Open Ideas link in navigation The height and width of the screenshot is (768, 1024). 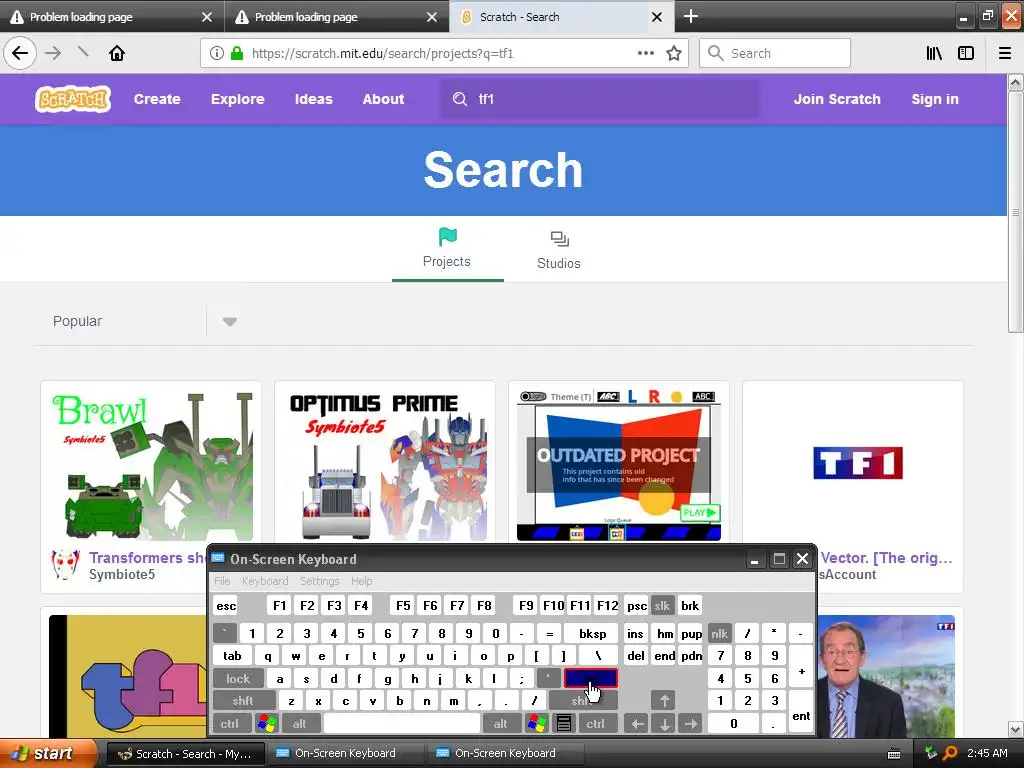click(313, 99)
